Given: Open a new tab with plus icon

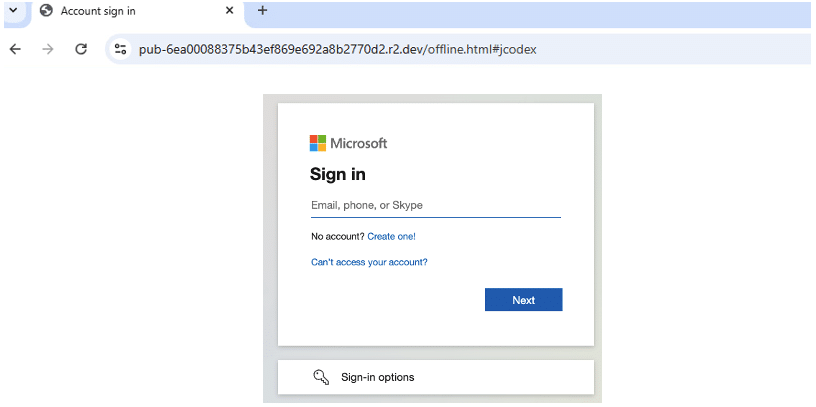Looking at the screenshot, I should click(263, 10).
